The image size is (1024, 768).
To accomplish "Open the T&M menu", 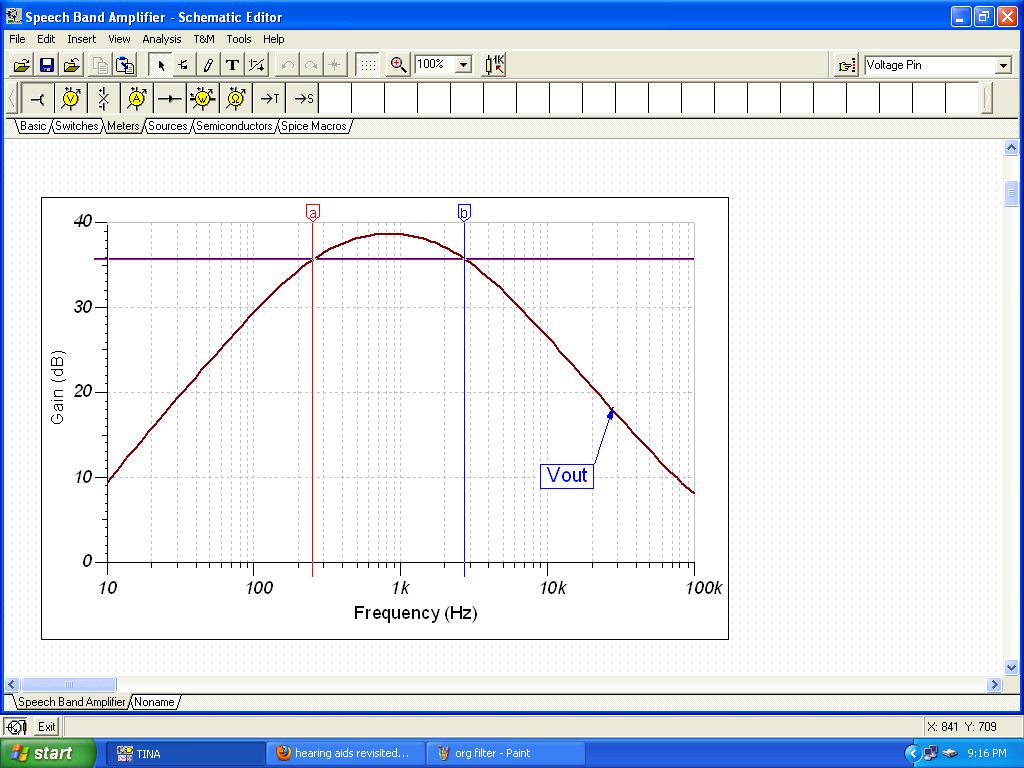I will tap(204, 39).
